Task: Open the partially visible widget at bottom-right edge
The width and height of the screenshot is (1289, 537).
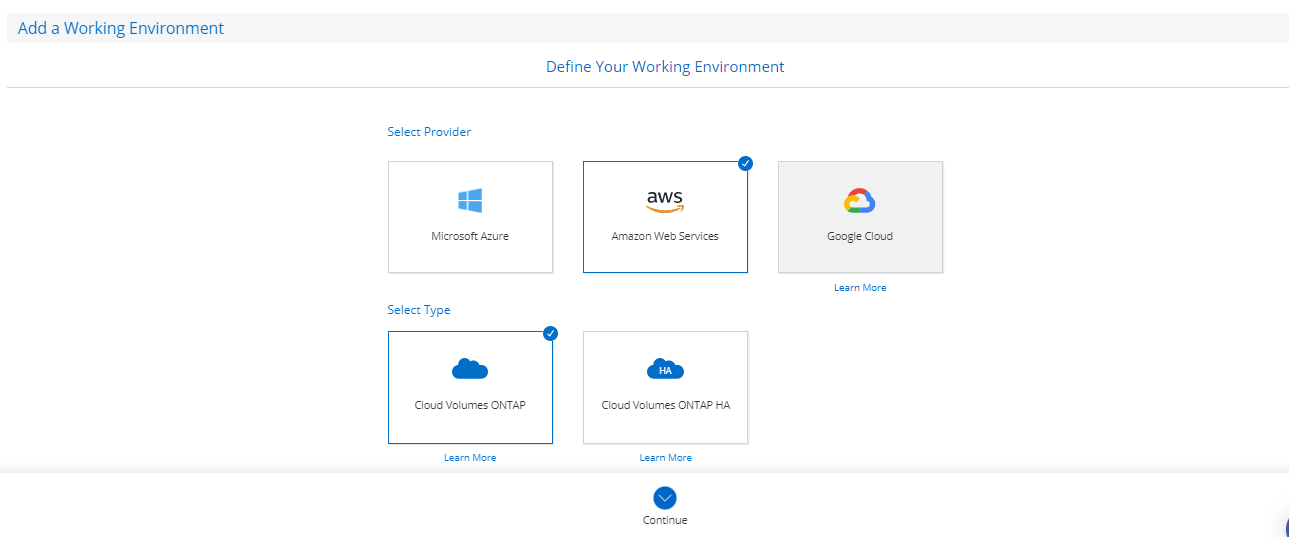Action: 1284,528
